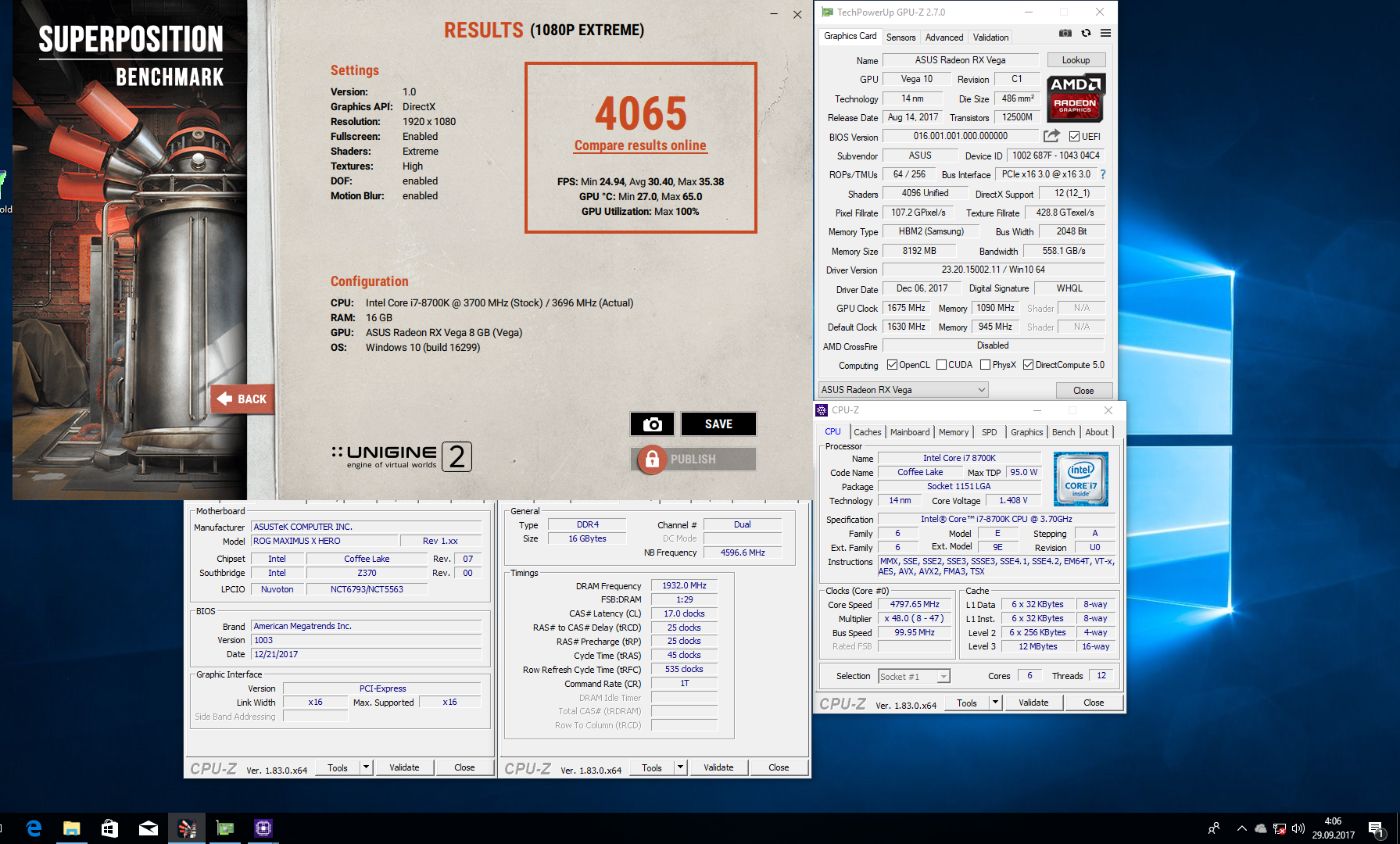Switch to the Mainboard tab in CPU-Z
Screen dimensions: 1400x844
(x=910, y=432)
